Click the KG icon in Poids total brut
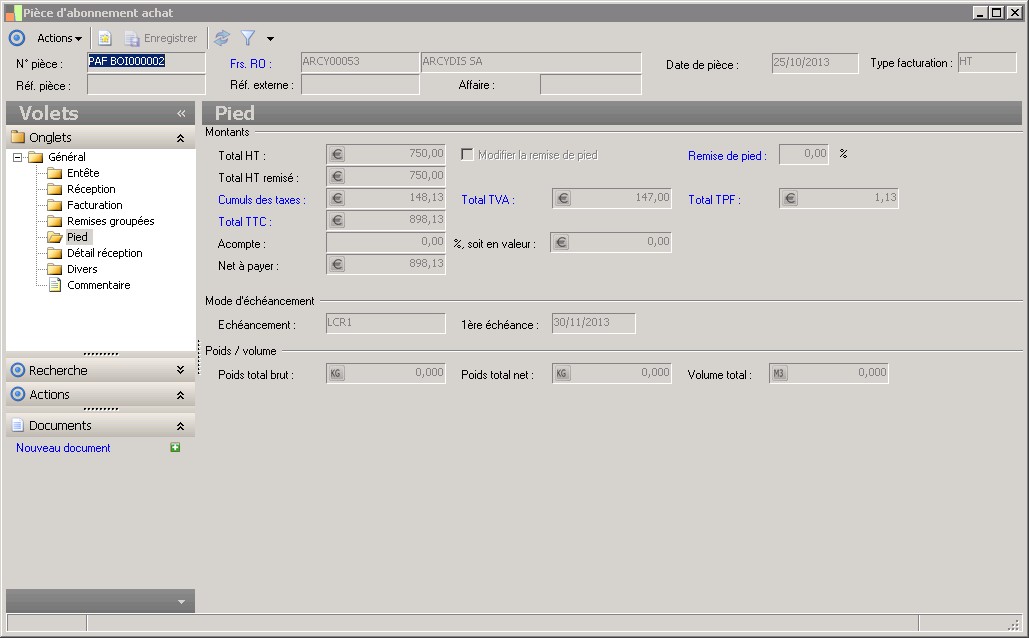 click(x=336, y=373)
